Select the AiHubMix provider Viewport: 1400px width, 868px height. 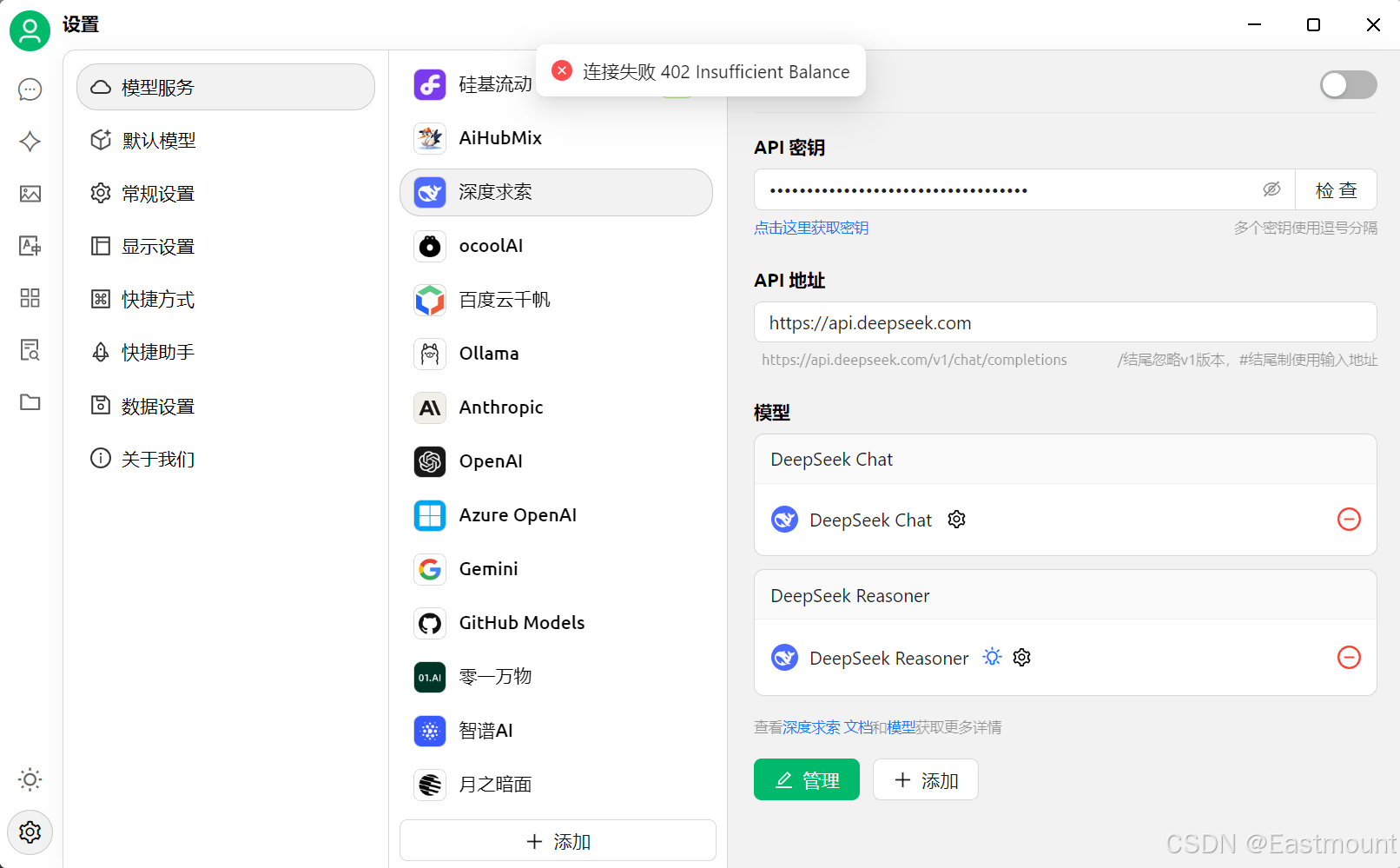[x=556, y=138]
